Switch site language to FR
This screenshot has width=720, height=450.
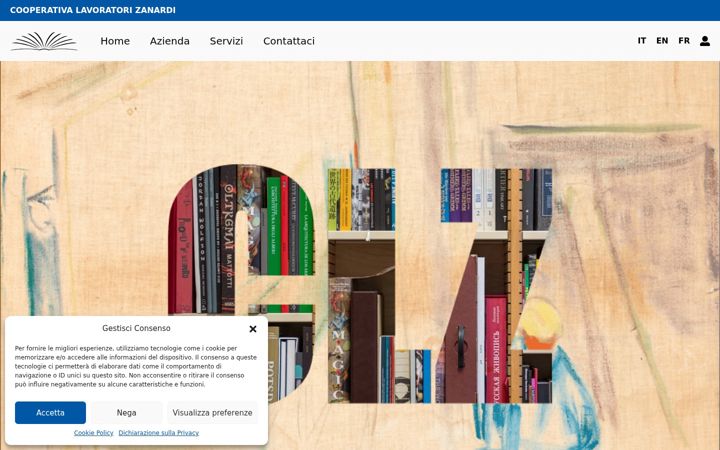(x=684, y=41)
